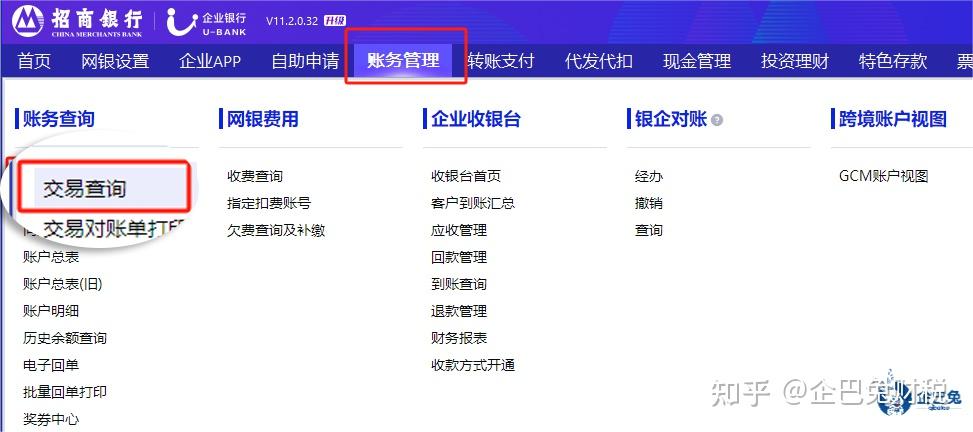Open 账户总表(旧) link

click(x=63, y=284)
